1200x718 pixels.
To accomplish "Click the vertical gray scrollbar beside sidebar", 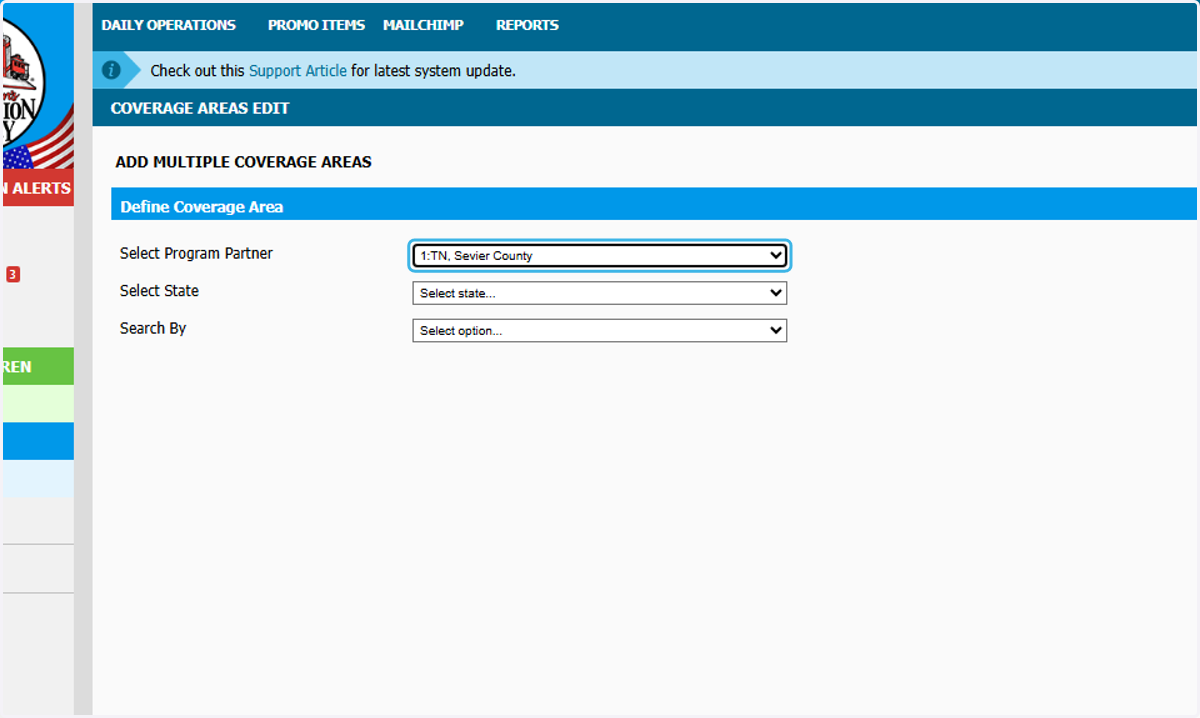I will [83, 359].
